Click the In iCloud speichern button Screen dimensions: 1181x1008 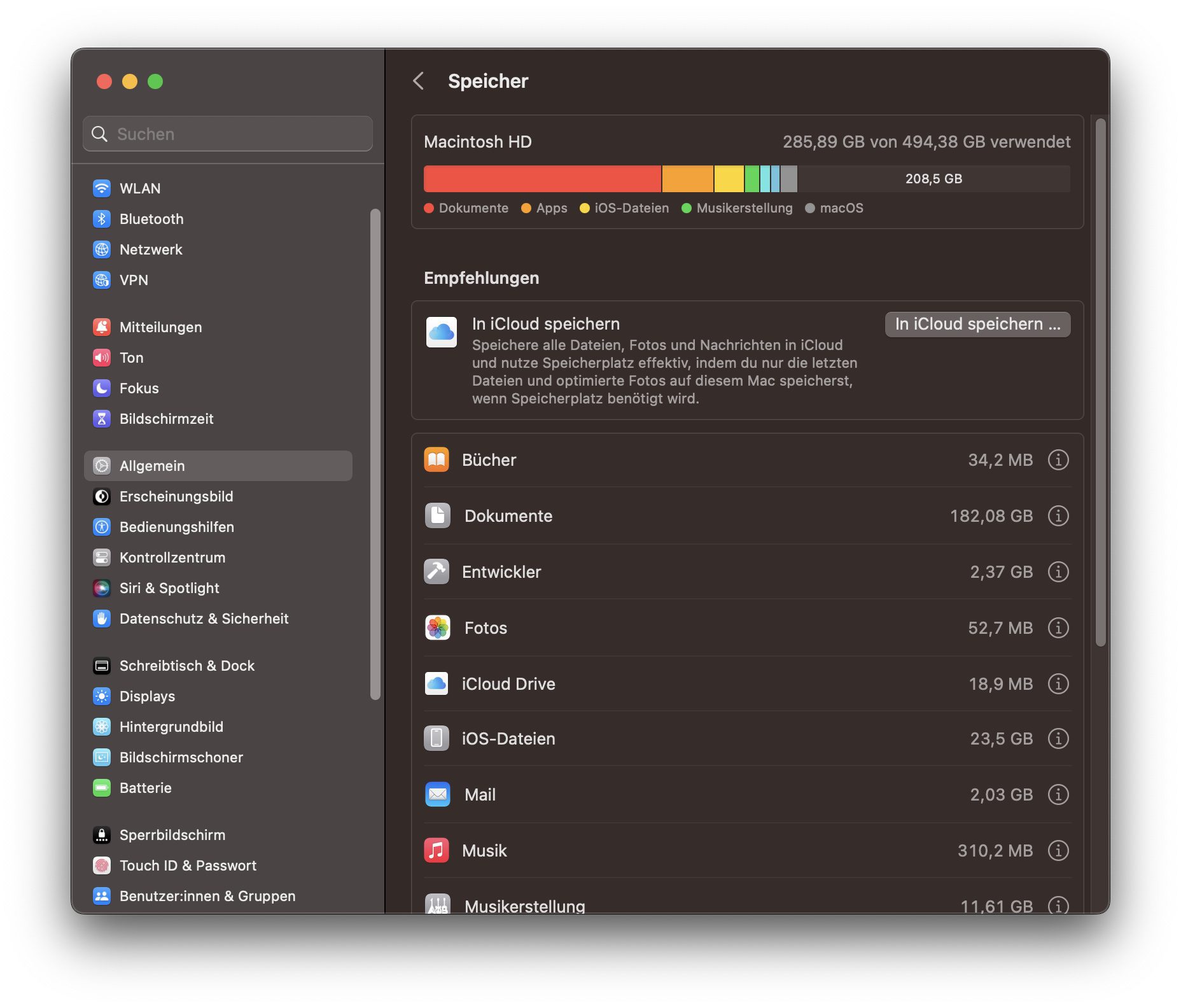(x=977, y=324)
